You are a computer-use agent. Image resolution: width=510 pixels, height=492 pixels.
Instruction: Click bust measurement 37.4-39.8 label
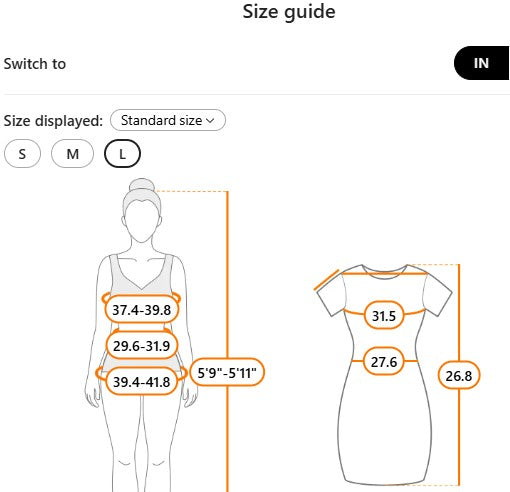point(142,310)
